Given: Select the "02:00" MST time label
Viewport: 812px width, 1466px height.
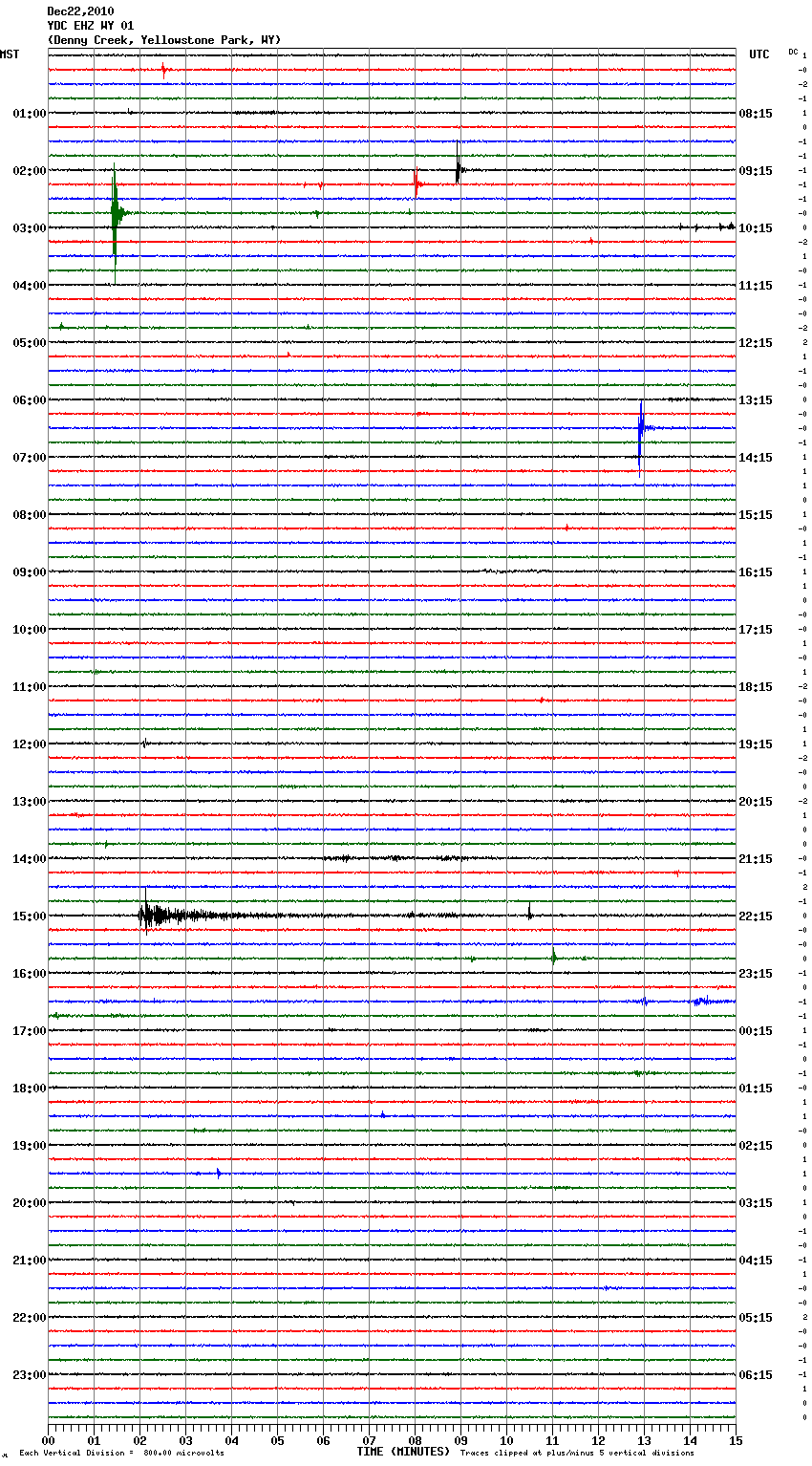Looking at the screenshot, I should [29, 171].
